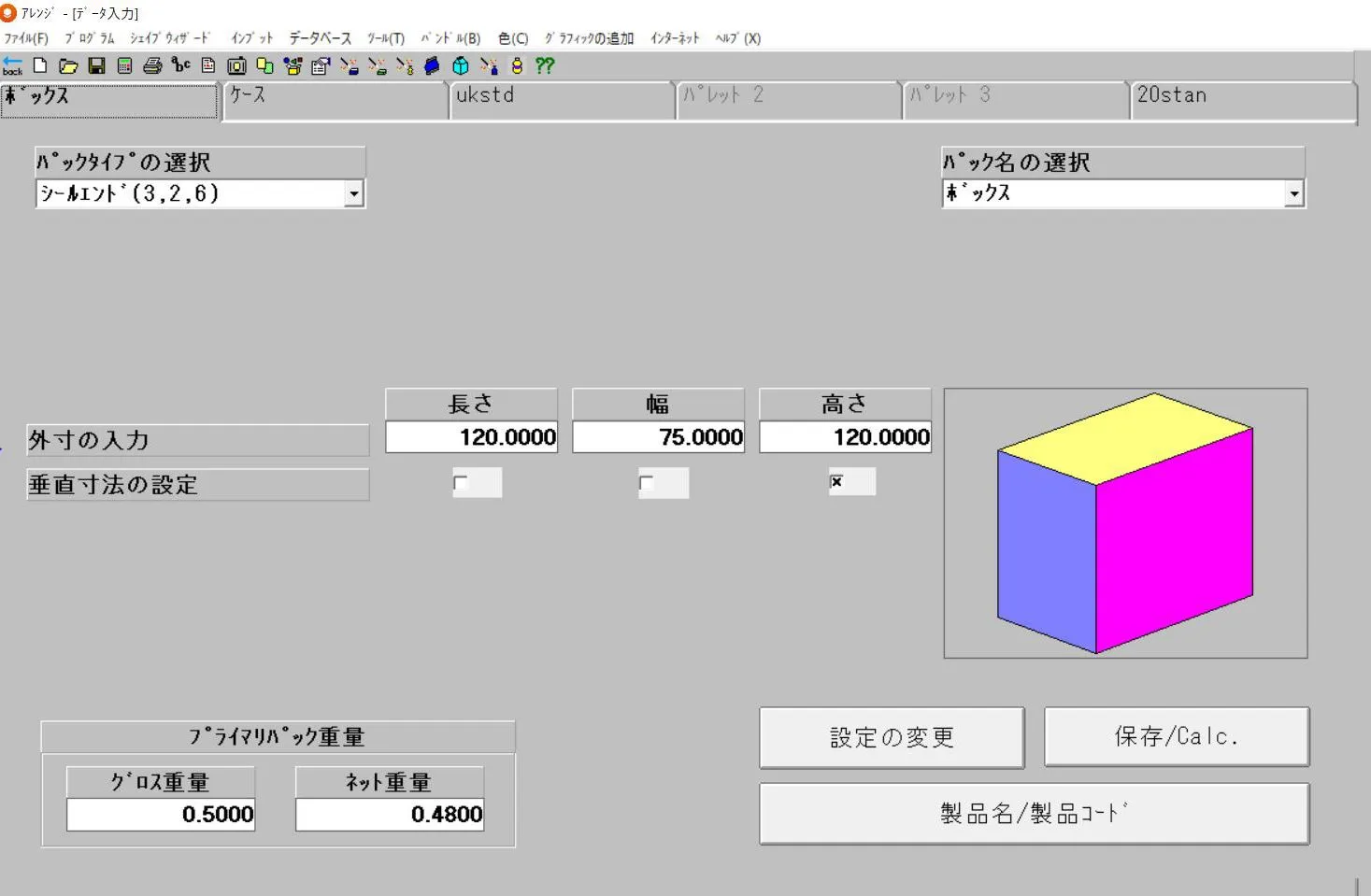Click the green double question mark help icon
The image size is (1371, 896).
pos(545,65)
